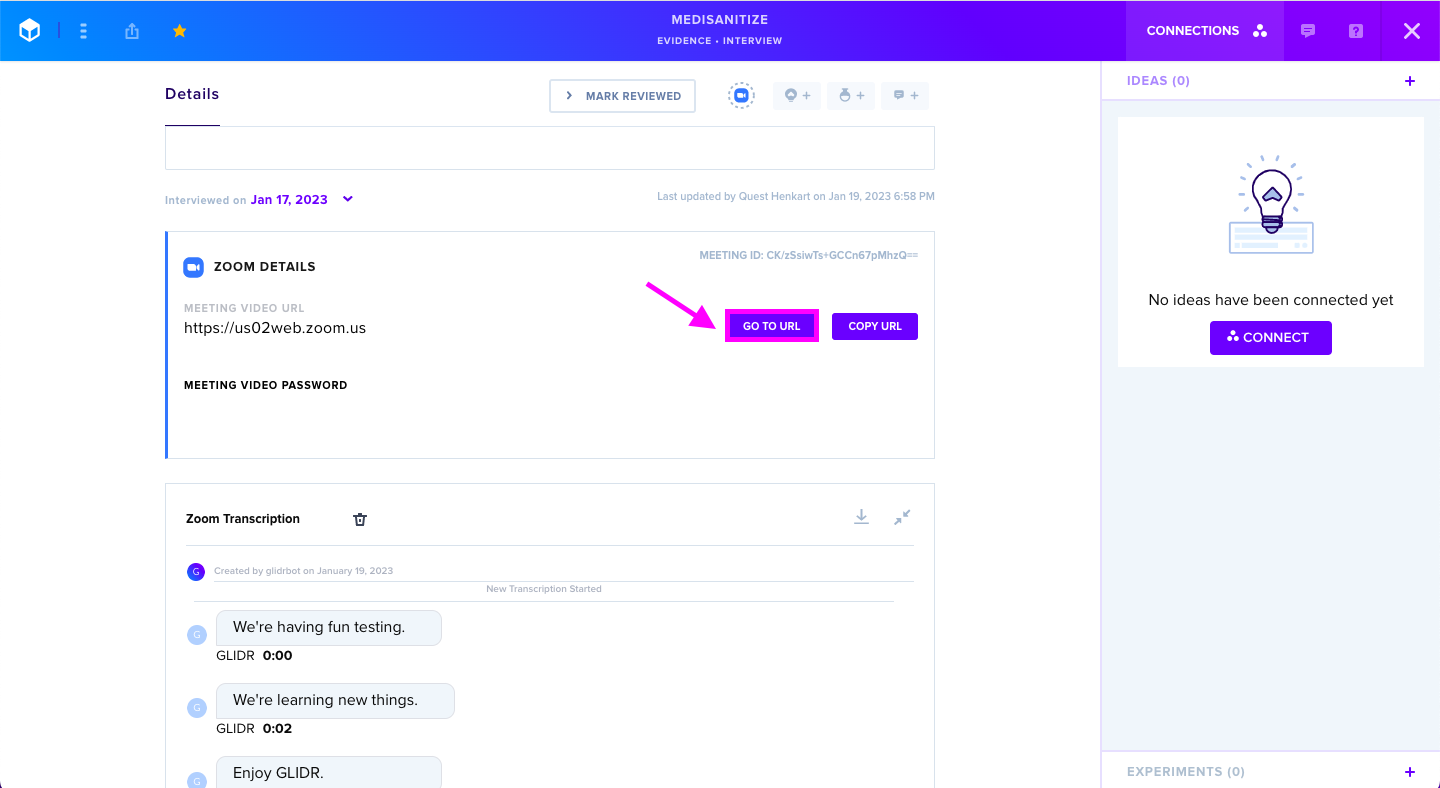Click Go To URL button
This screenshot has width=1440, height=788.
coord(772,326)
